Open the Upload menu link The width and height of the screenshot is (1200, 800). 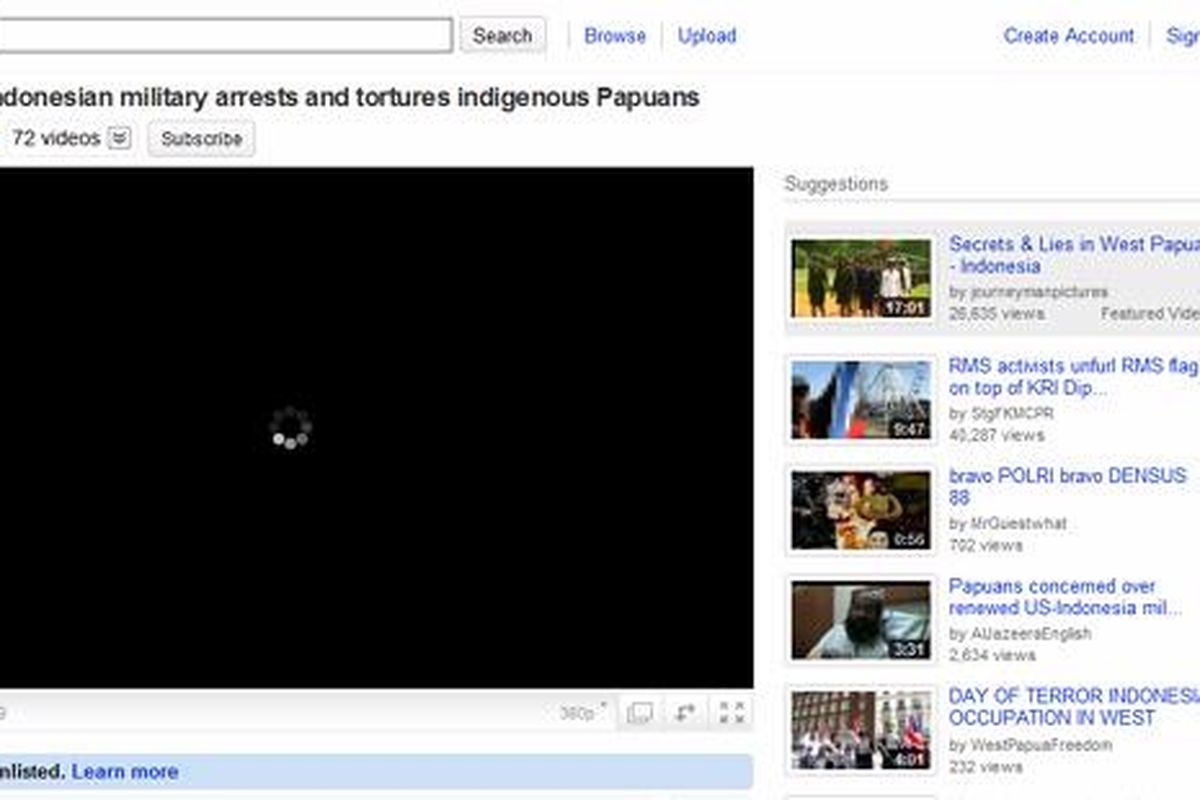[707, 35]
